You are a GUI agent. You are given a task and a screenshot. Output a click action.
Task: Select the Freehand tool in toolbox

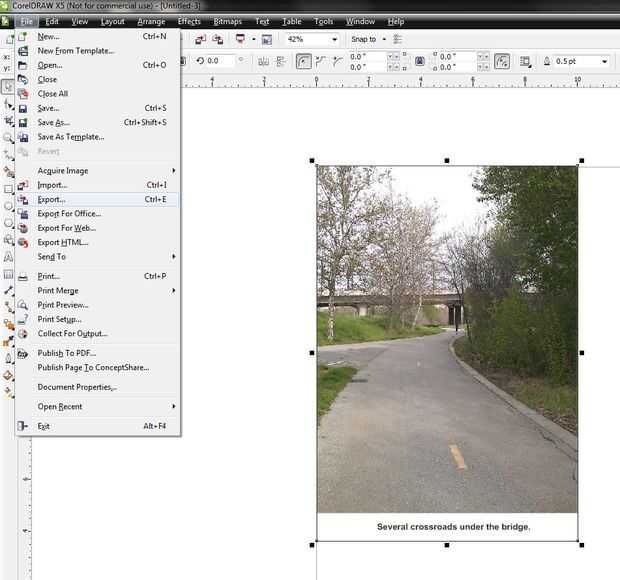[x=8, y=155]
